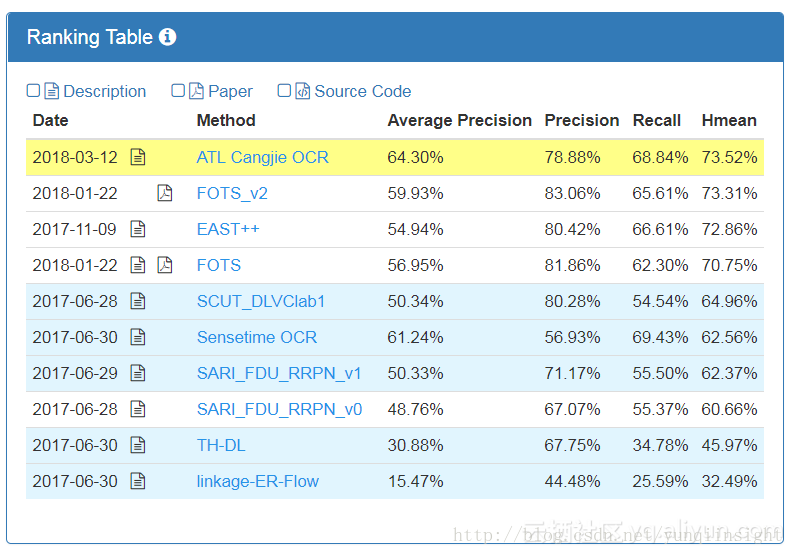
Task: Sort table by Average Precision header
Action: coord(459,121)
